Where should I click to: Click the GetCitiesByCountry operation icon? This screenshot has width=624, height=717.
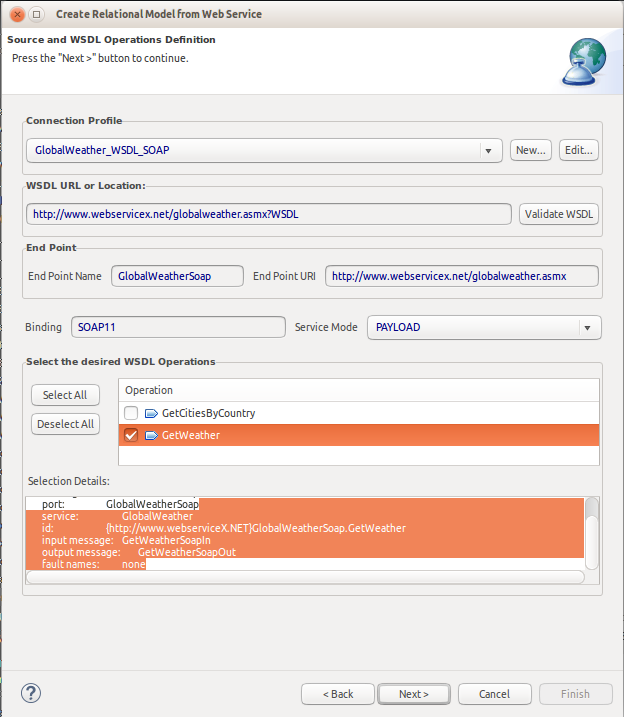point(151,413)
